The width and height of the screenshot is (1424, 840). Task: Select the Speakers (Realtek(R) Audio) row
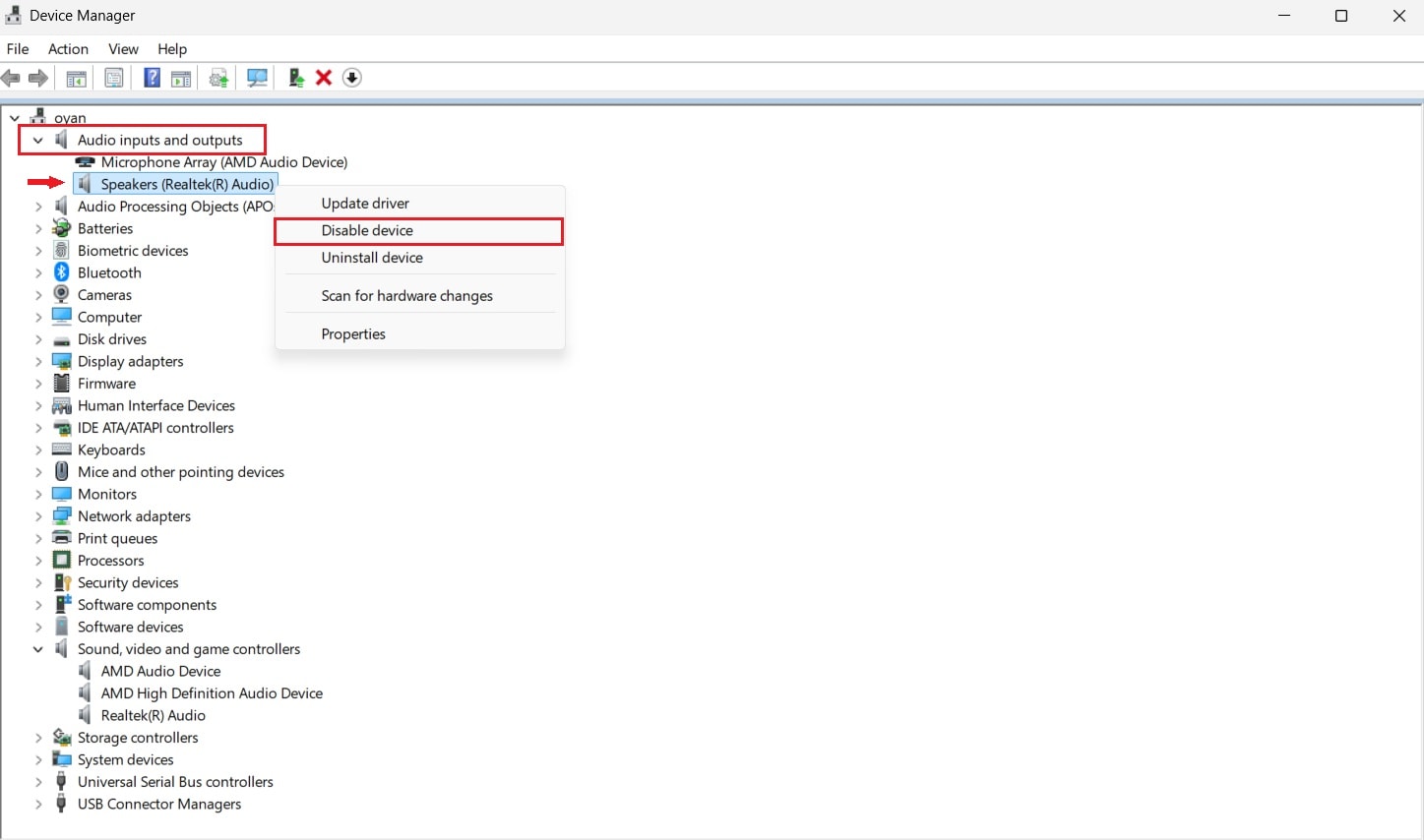175,184
